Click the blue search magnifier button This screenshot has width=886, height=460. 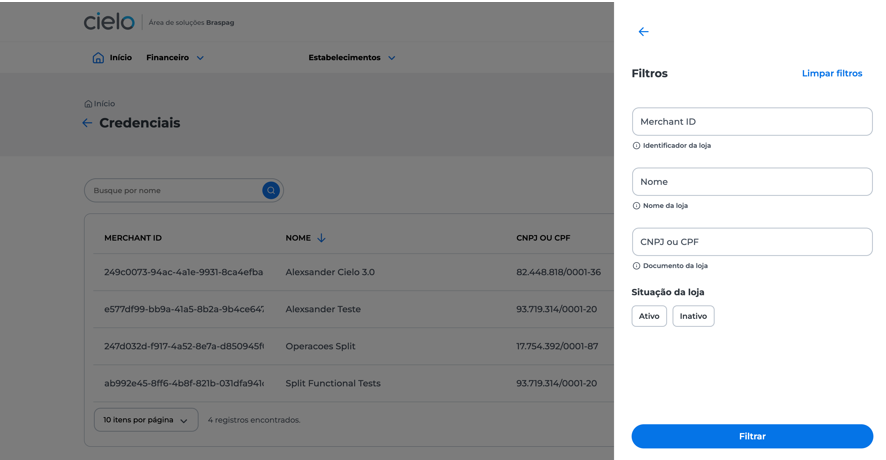(271, 190)
